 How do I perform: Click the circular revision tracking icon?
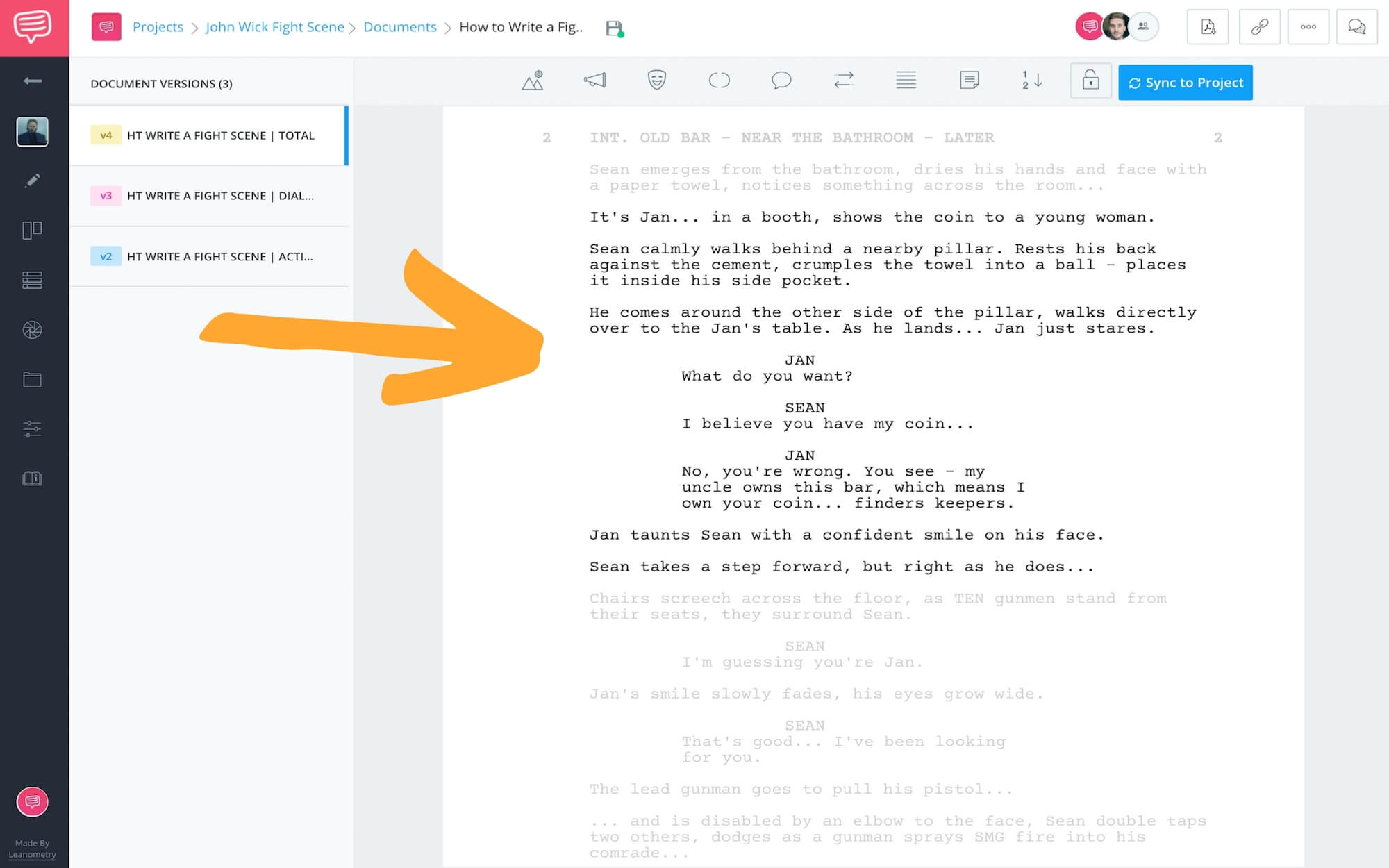point(720,82)
